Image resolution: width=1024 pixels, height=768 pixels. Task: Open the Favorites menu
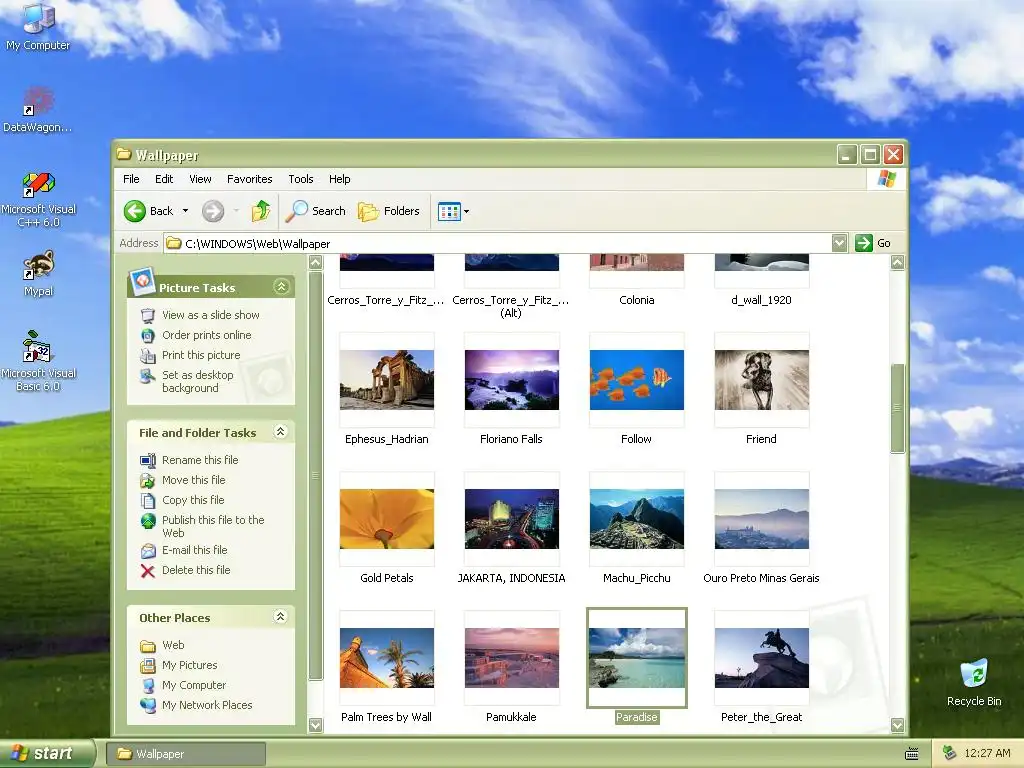(x=249, y=179)
